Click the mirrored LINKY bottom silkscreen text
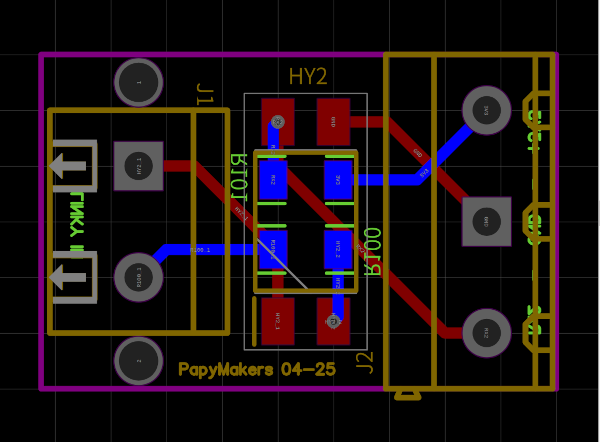 [x=77, y=225]
